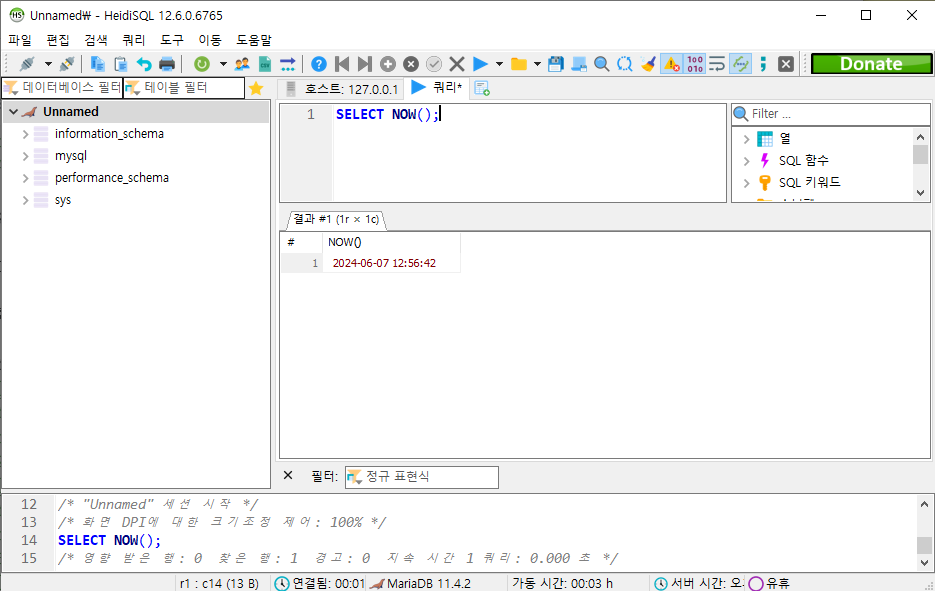Click the Clear broom icon
The width and height of the screenshot is (935, 591).
click(648, 64)
